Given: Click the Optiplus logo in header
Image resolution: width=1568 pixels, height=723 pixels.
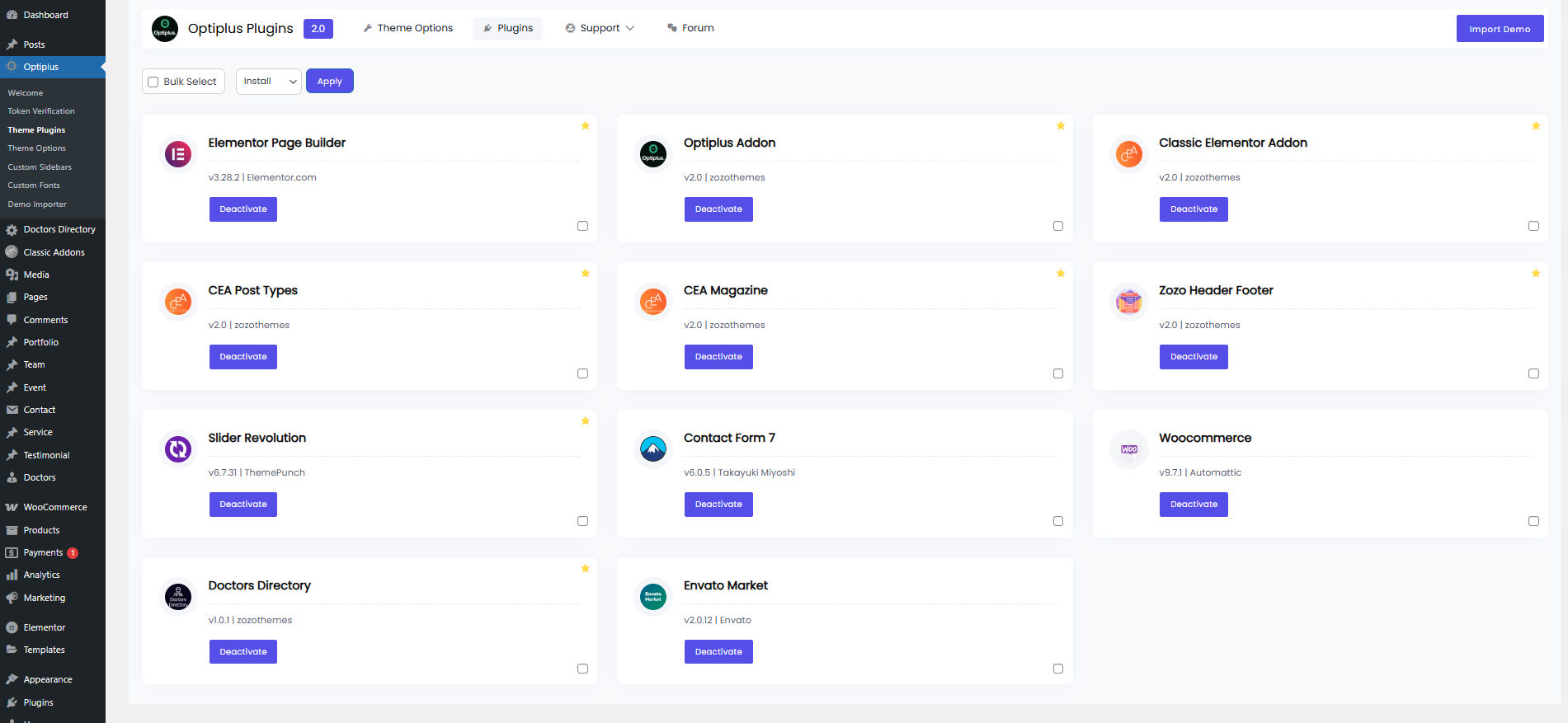Looking at the screenshot, I should [x=165, y=29].
